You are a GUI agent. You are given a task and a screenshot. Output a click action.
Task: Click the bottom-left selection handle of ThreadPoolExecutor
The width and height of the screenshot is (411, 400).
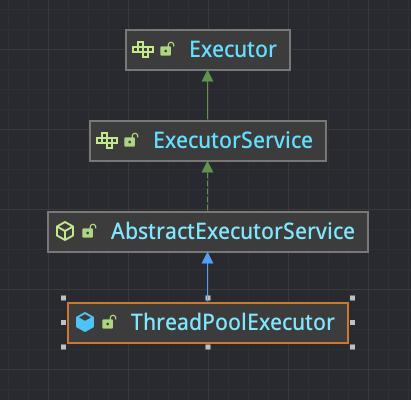[64, 347]
